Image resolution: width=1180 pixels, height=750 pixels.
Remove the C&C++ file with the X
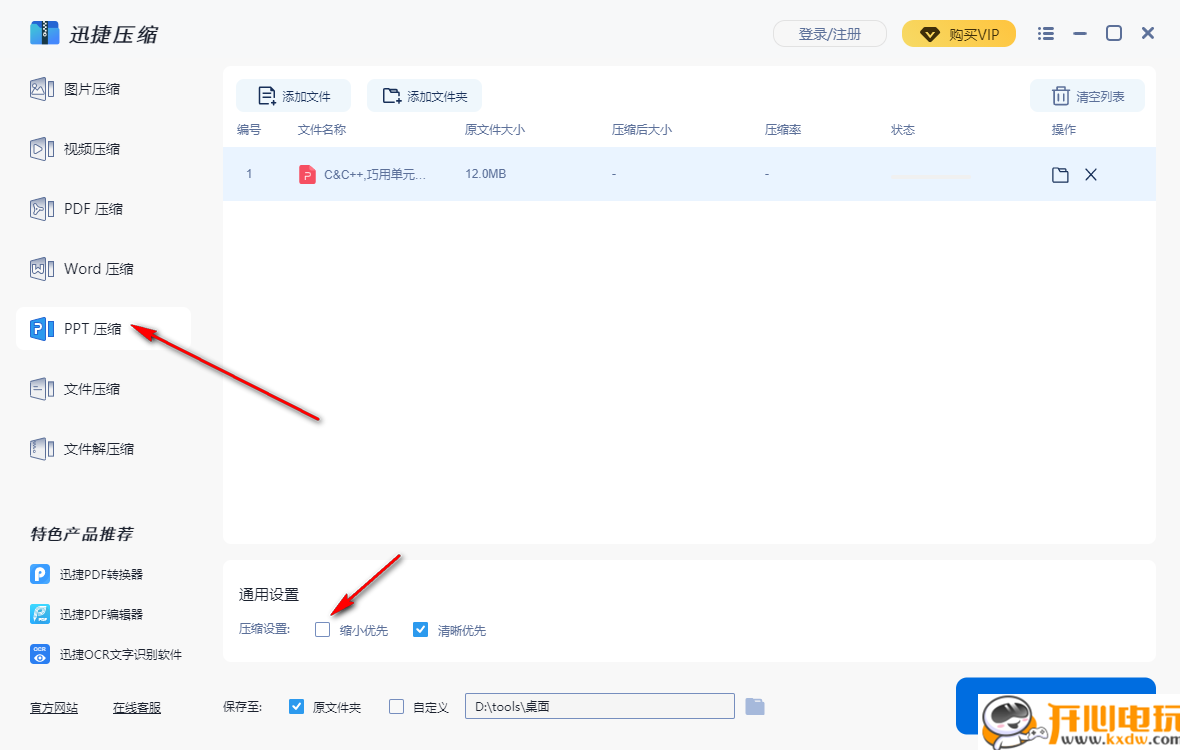point(1091,174)
